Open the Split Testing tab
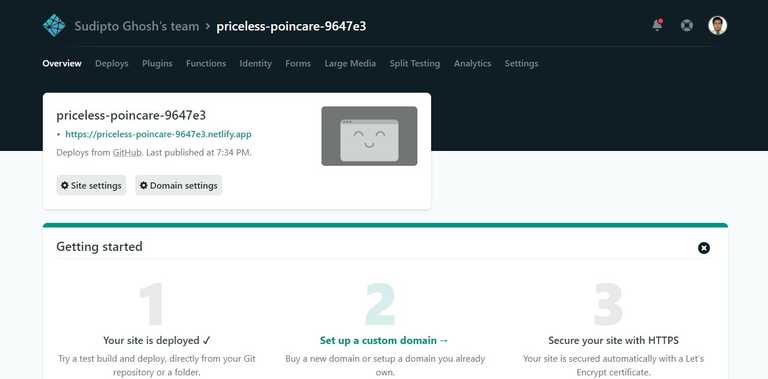The height and width of the screenshot is (379, 768). [415, 64]
